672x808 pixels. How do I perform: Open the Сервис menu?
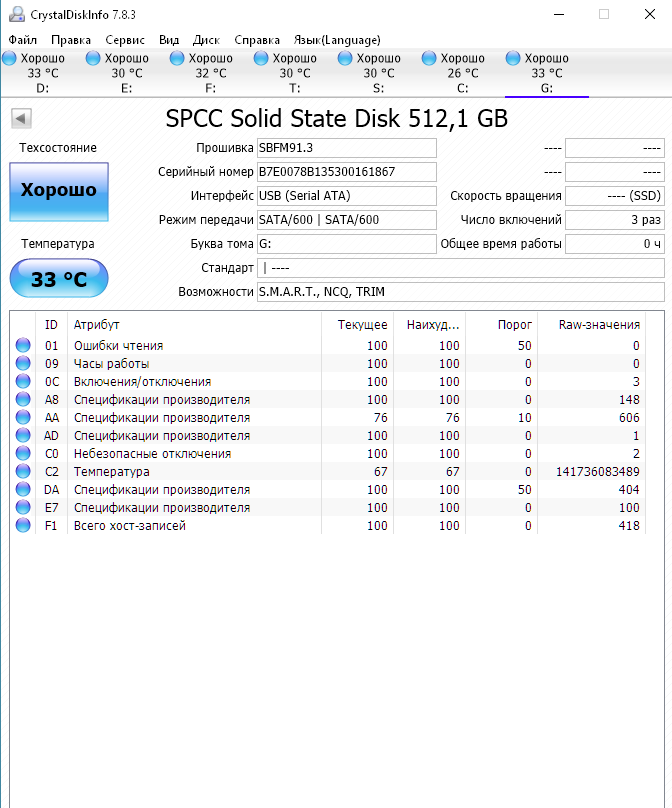125,40
